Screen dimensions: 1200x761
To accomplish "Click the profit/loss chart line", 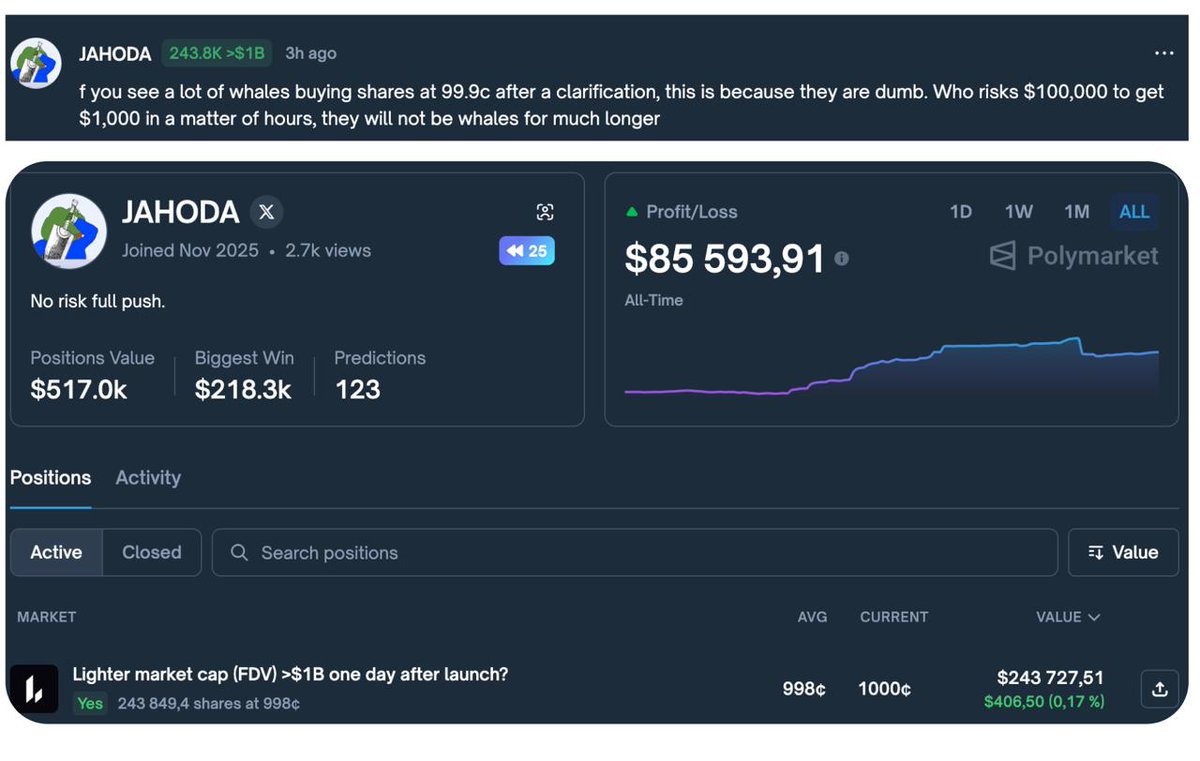I will pyautogui.click(x=891, y=367).
